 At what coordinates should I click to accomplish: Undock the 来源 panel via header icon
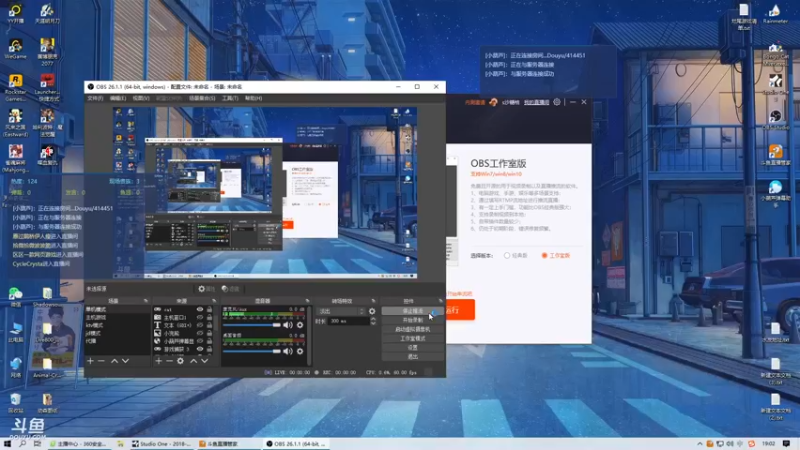point(214,301)
